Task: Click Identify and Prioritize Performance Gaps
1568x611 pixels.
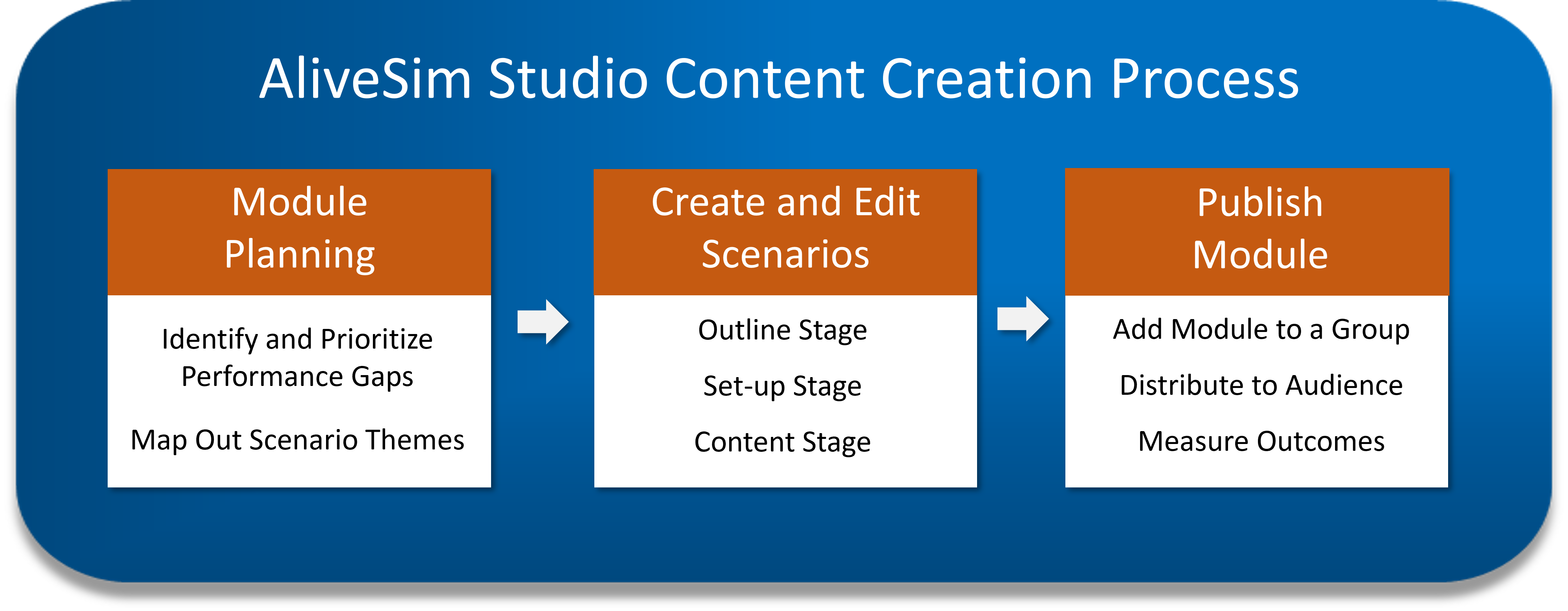Action: coord(297,358)
